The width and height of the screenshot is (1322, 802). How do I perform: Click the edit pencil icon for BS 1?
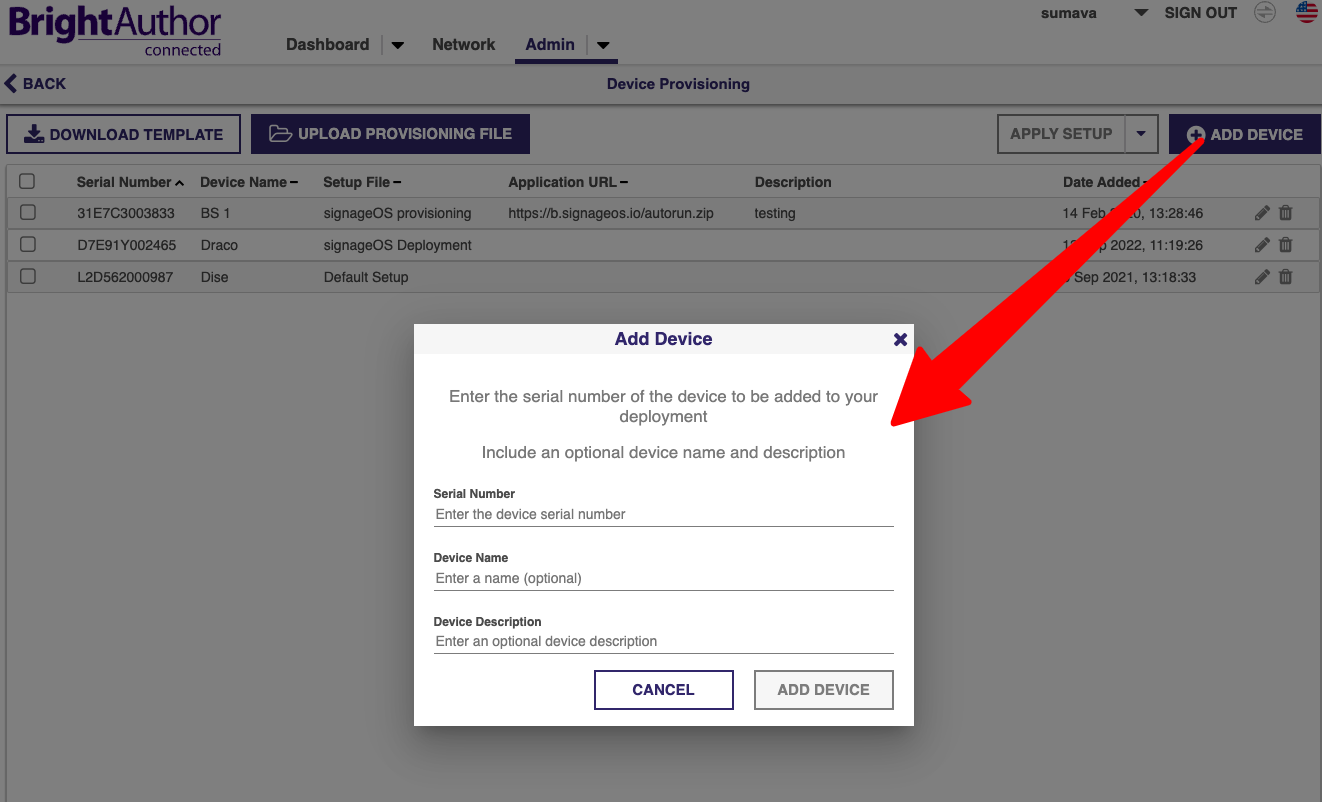[x=1262, y=213]
